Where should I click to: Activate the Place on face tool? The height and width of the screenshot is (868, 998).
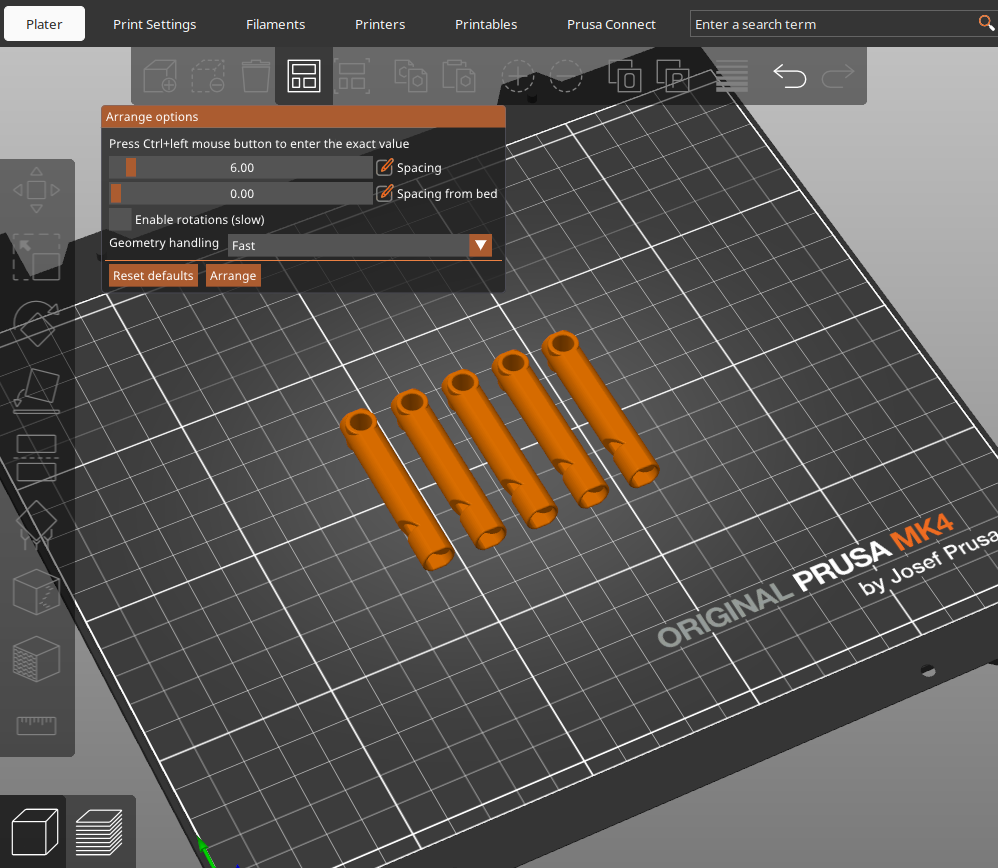pyautogui.click(x=36, y=390)
